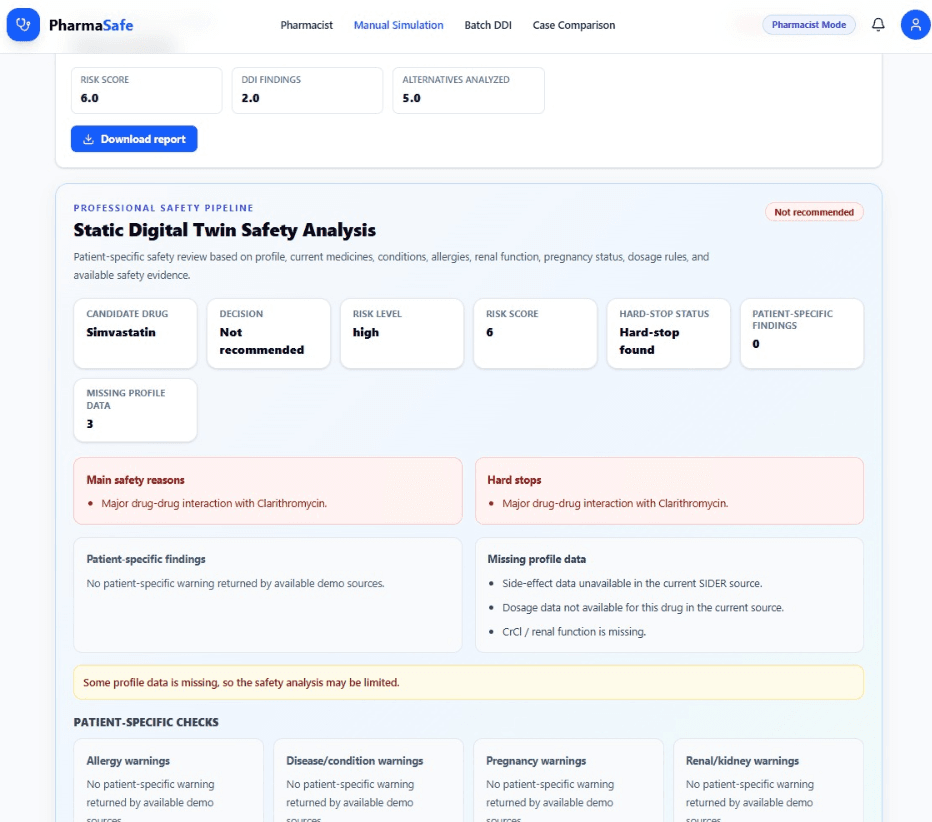This screenshot has width=932, height=822.
Task: Select the ALTERNATIVES ANALYZED 5.0 card
Action: pos(468,90)
